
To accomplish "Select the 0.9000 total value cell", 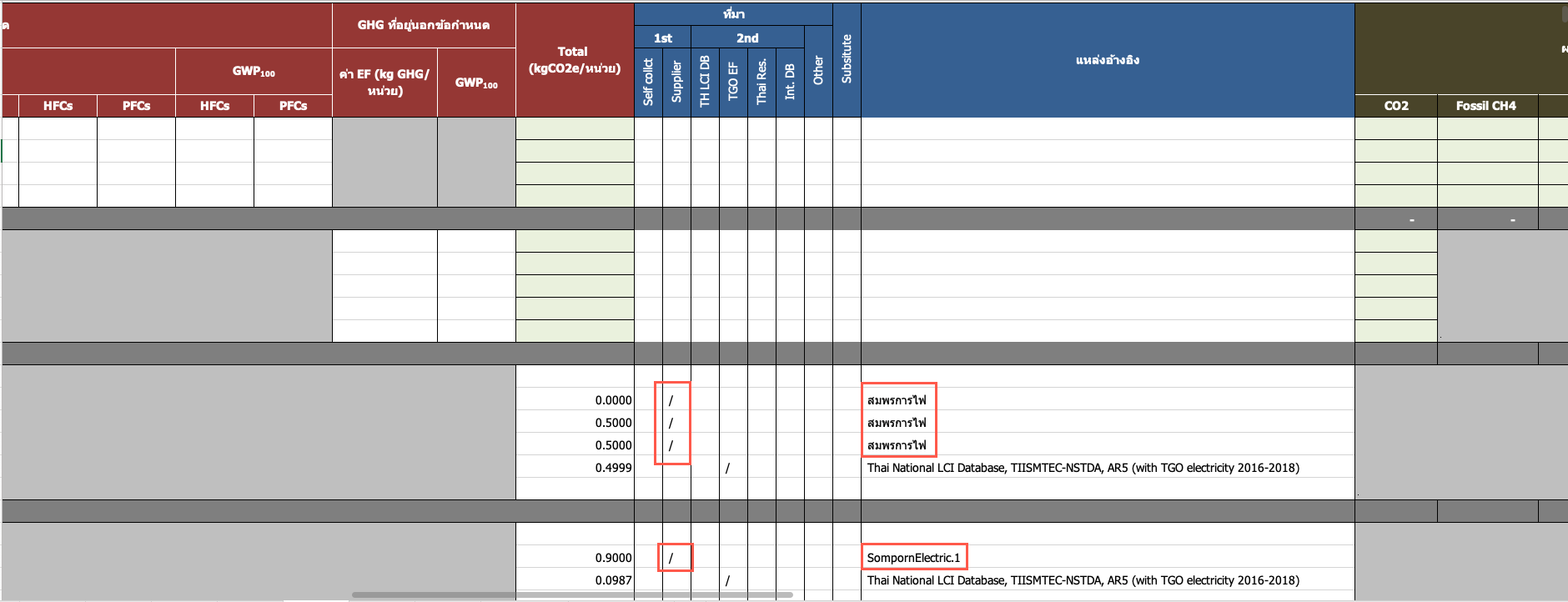I will point(575,558).
